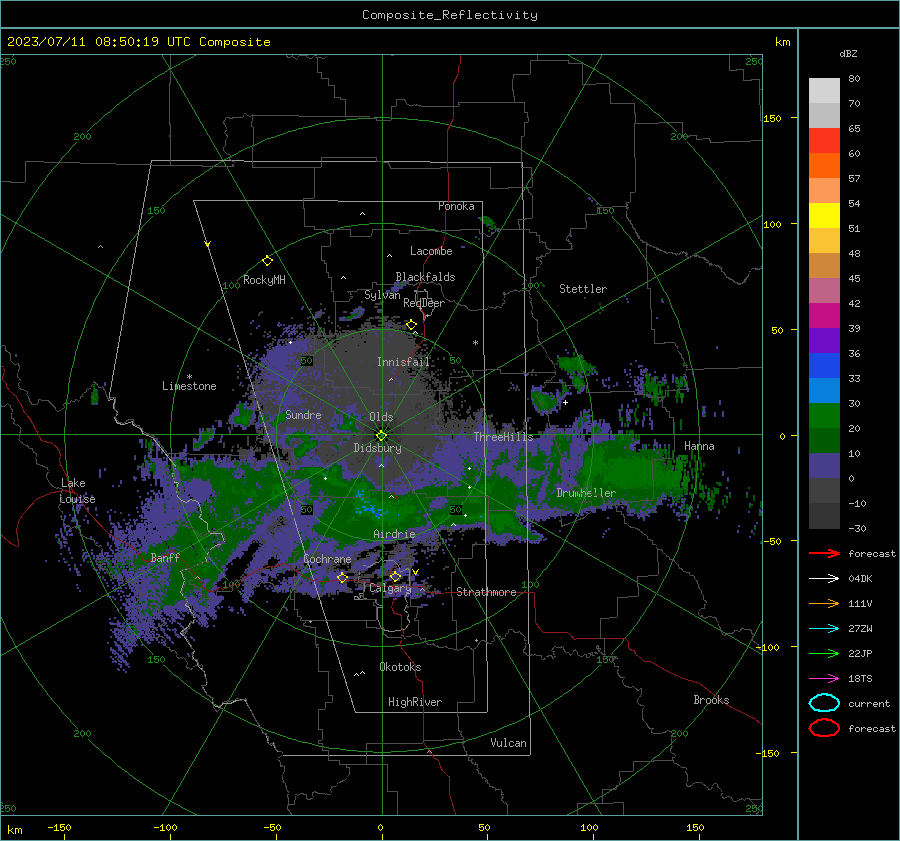Click the Innisfail city label
Viewport: 900px width, 841px height.
click(403, 362)
